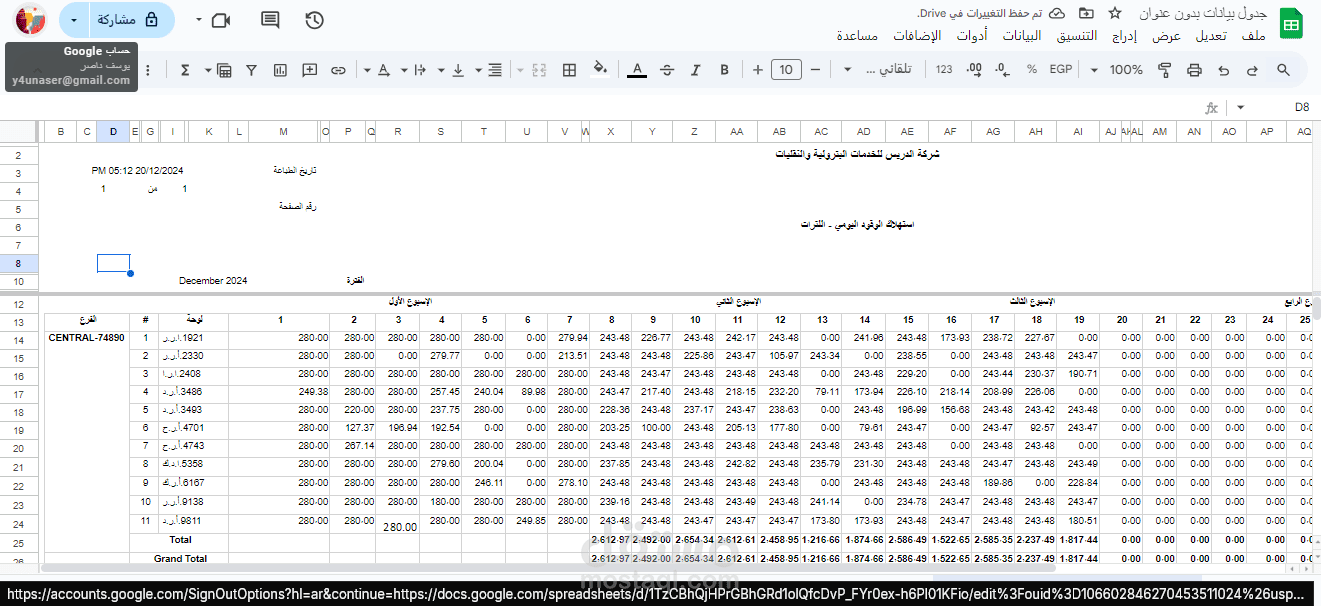Decrease font size with minus button
The height and width of the screenshot is (606, 1321).
point(816,70)
